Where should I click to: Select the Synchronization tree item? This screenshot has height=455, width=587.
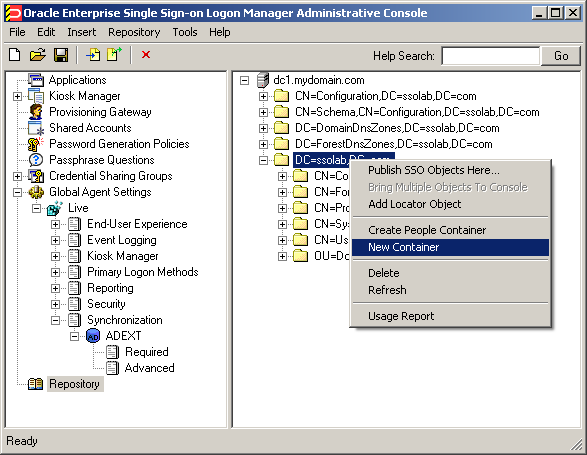point(125,320)
